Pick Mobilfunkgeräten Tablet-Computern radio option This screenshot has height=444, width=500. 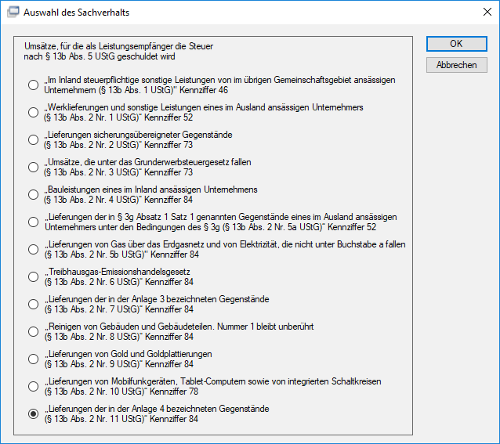[x=33, y=386]
